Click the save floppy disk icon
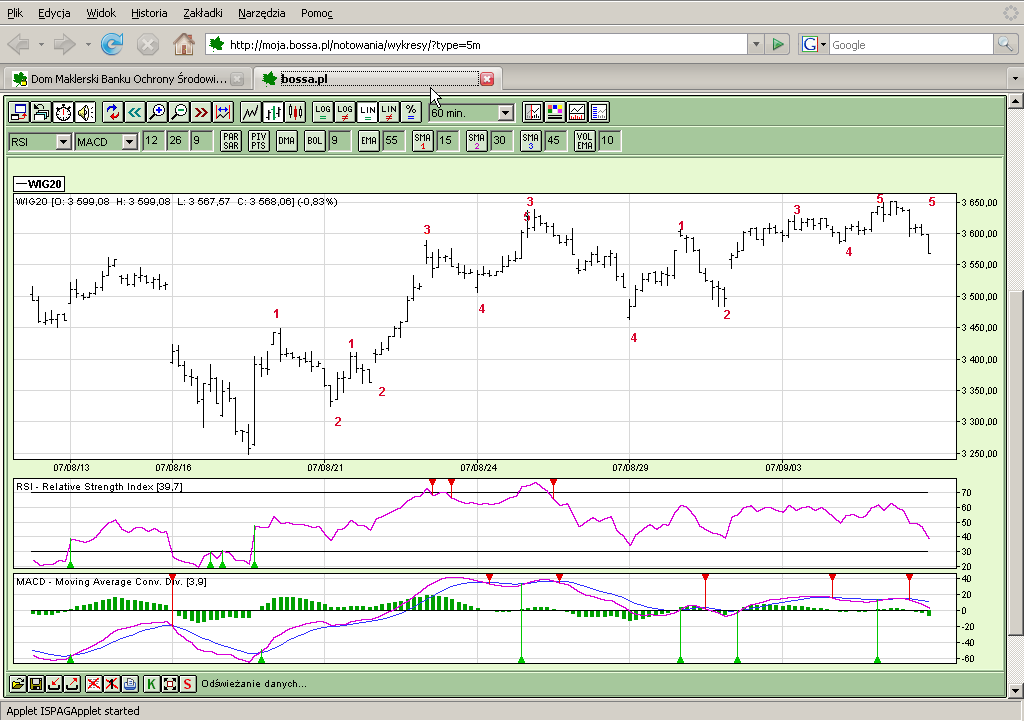This screenshot has width=1024, height=721. pyautogui.click(x=36, y=684)
